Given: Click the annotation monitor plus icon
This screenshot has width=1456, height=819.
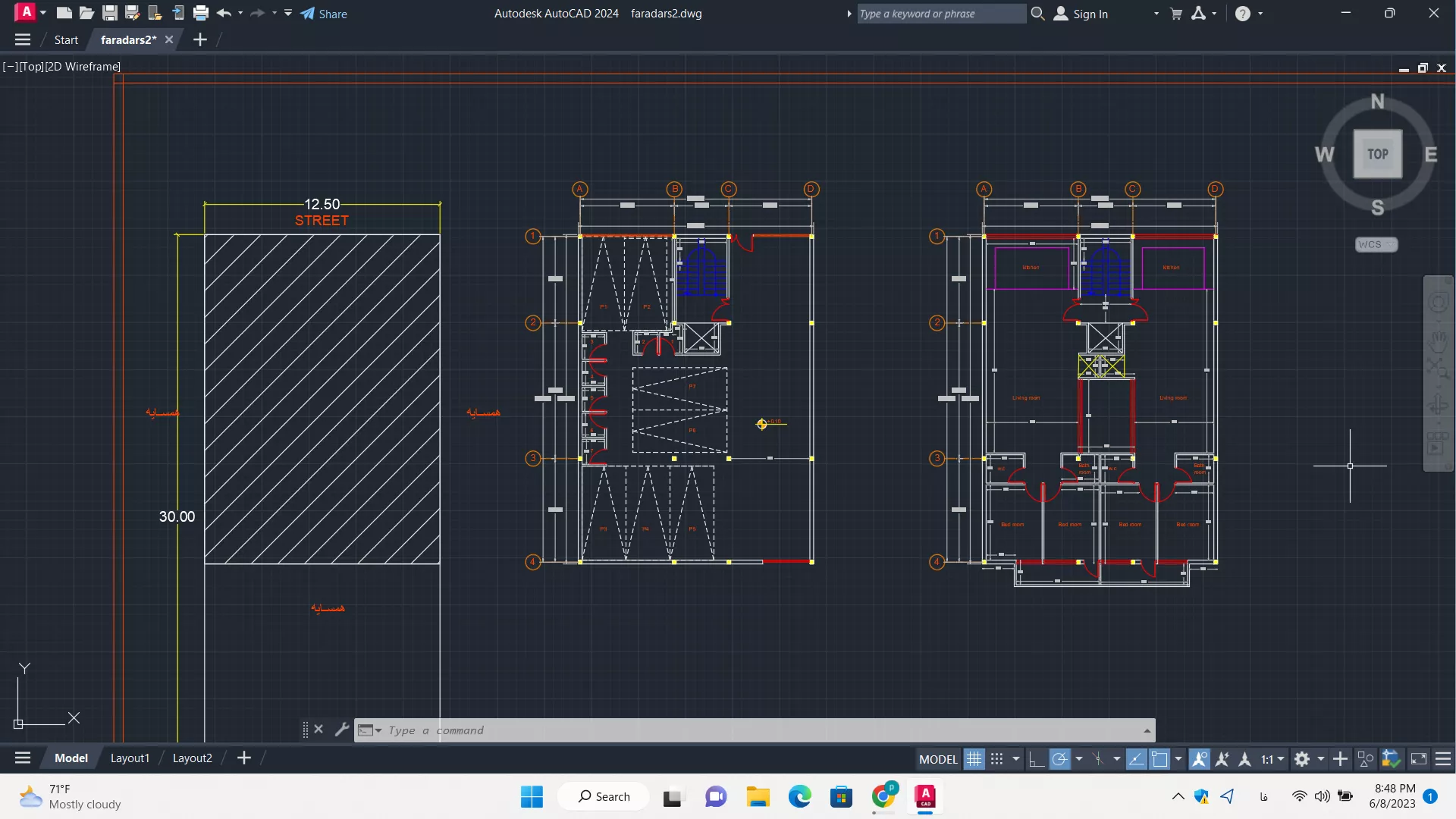Looking at the screenshot, I should tap(1341, 759).
